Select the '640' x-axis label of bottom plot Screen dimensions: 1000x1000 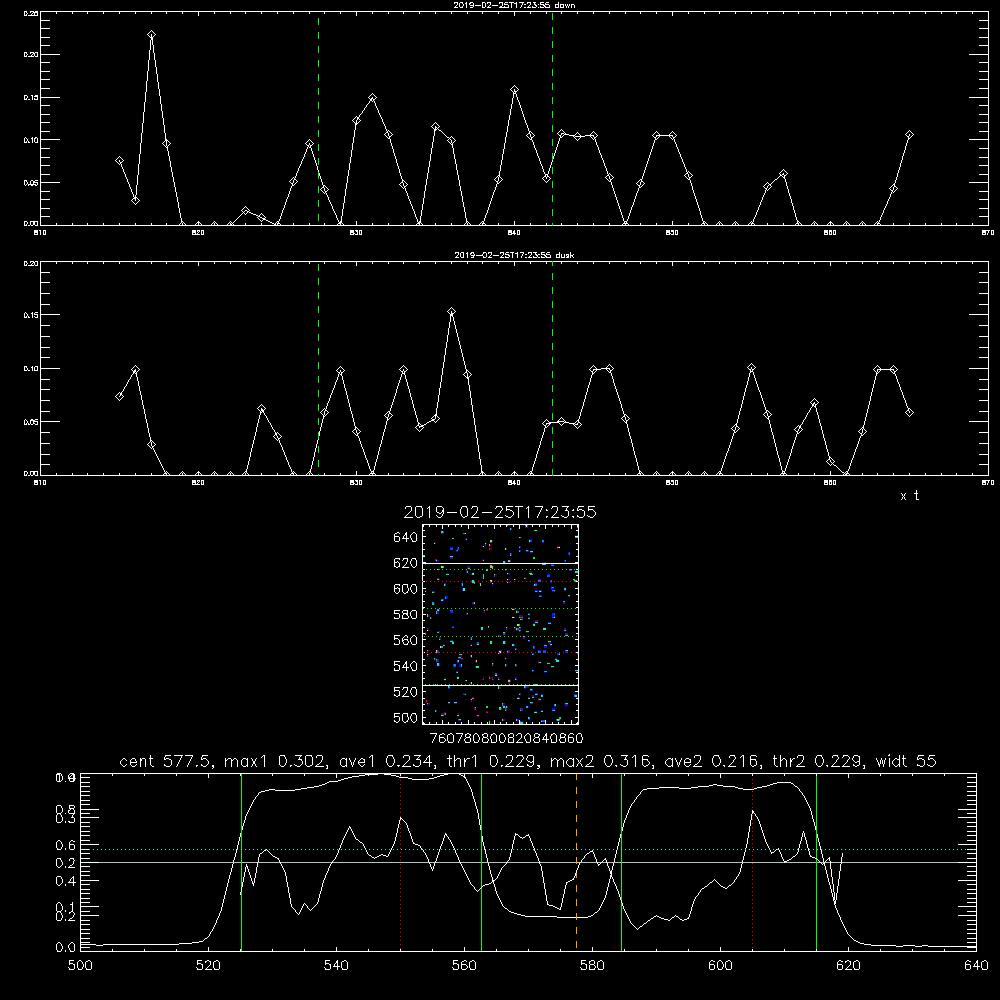pyautogui.click(x=976, y=966)
